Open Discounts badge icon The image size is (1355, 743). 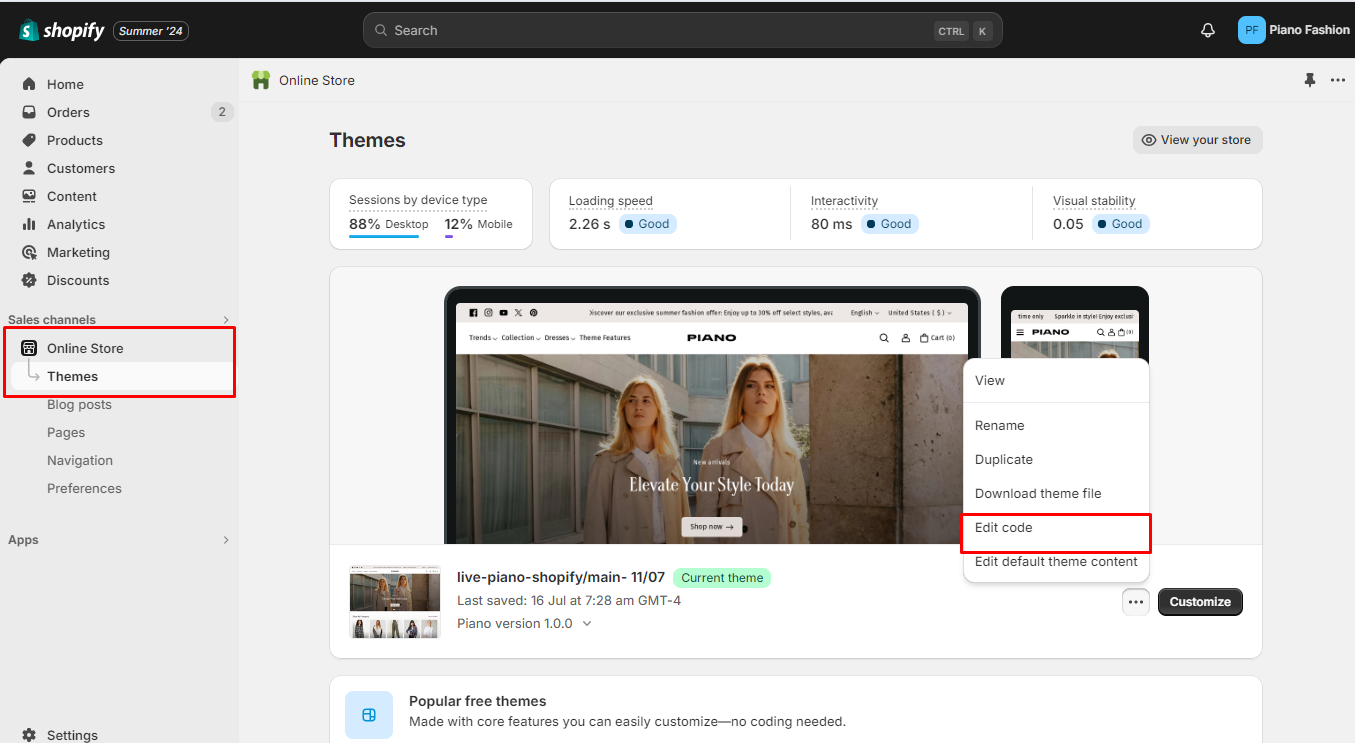[x=29, y=280]
